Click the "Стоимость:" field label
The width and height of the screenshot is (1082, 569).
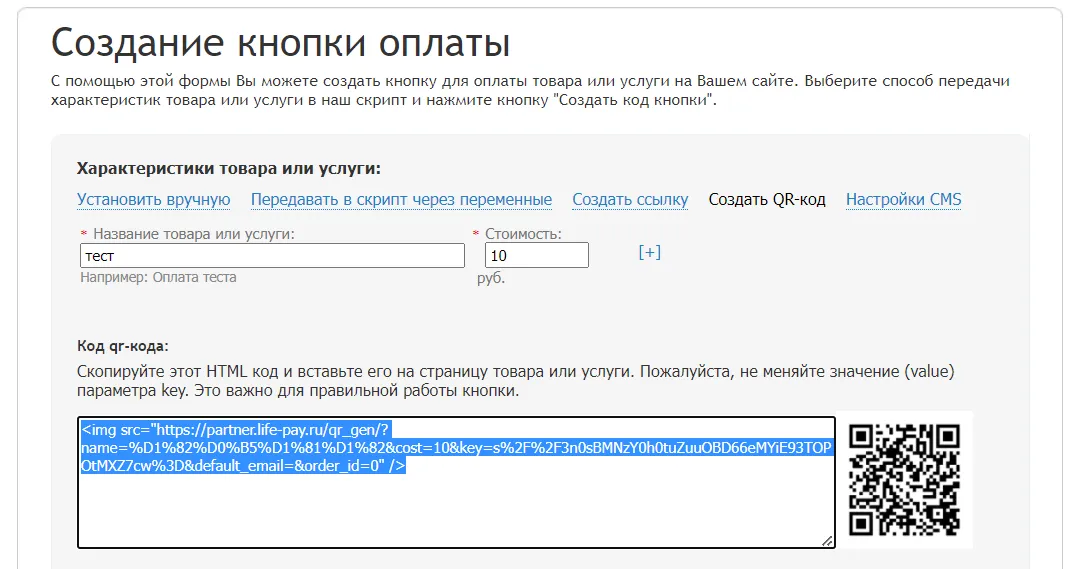523,234
